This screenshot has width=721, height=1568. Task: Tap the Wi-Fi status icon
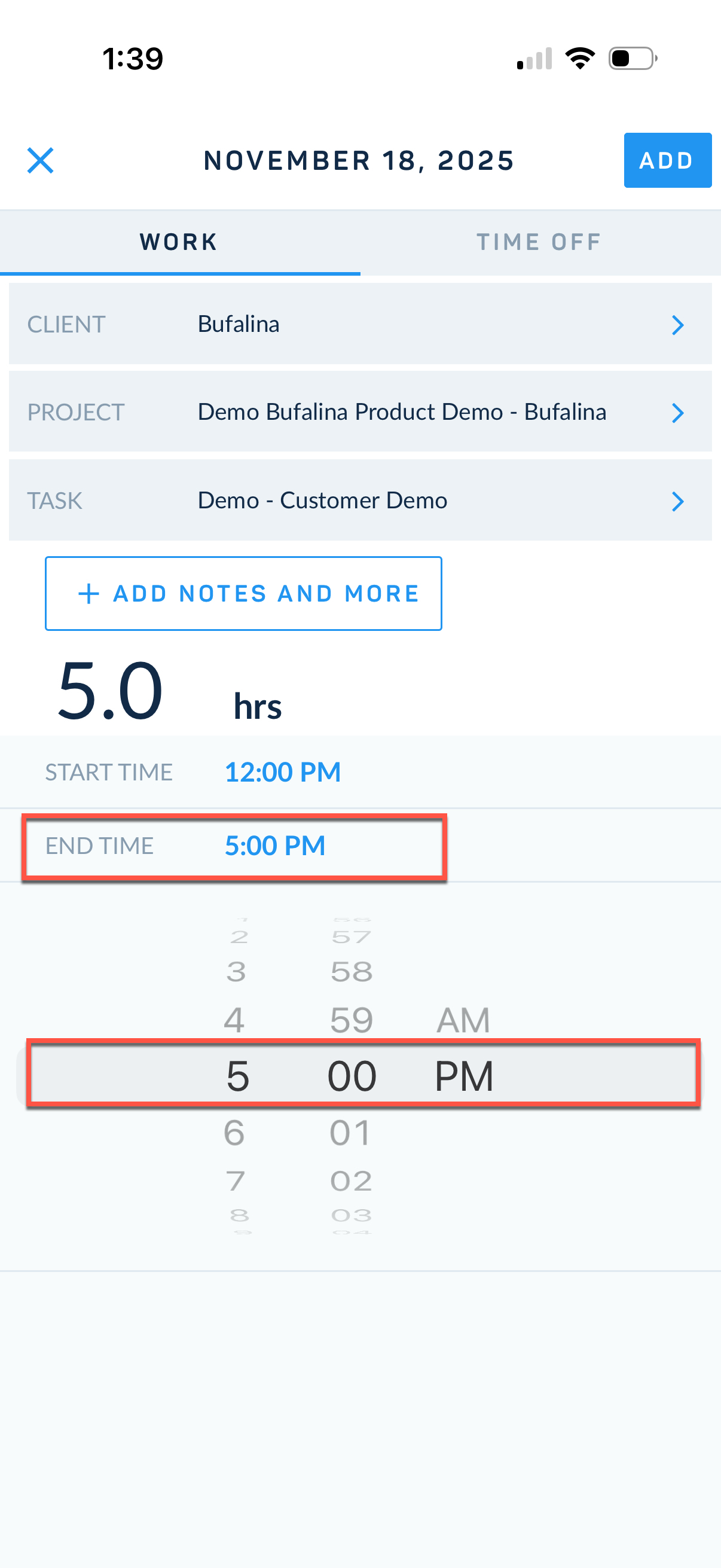580,59
